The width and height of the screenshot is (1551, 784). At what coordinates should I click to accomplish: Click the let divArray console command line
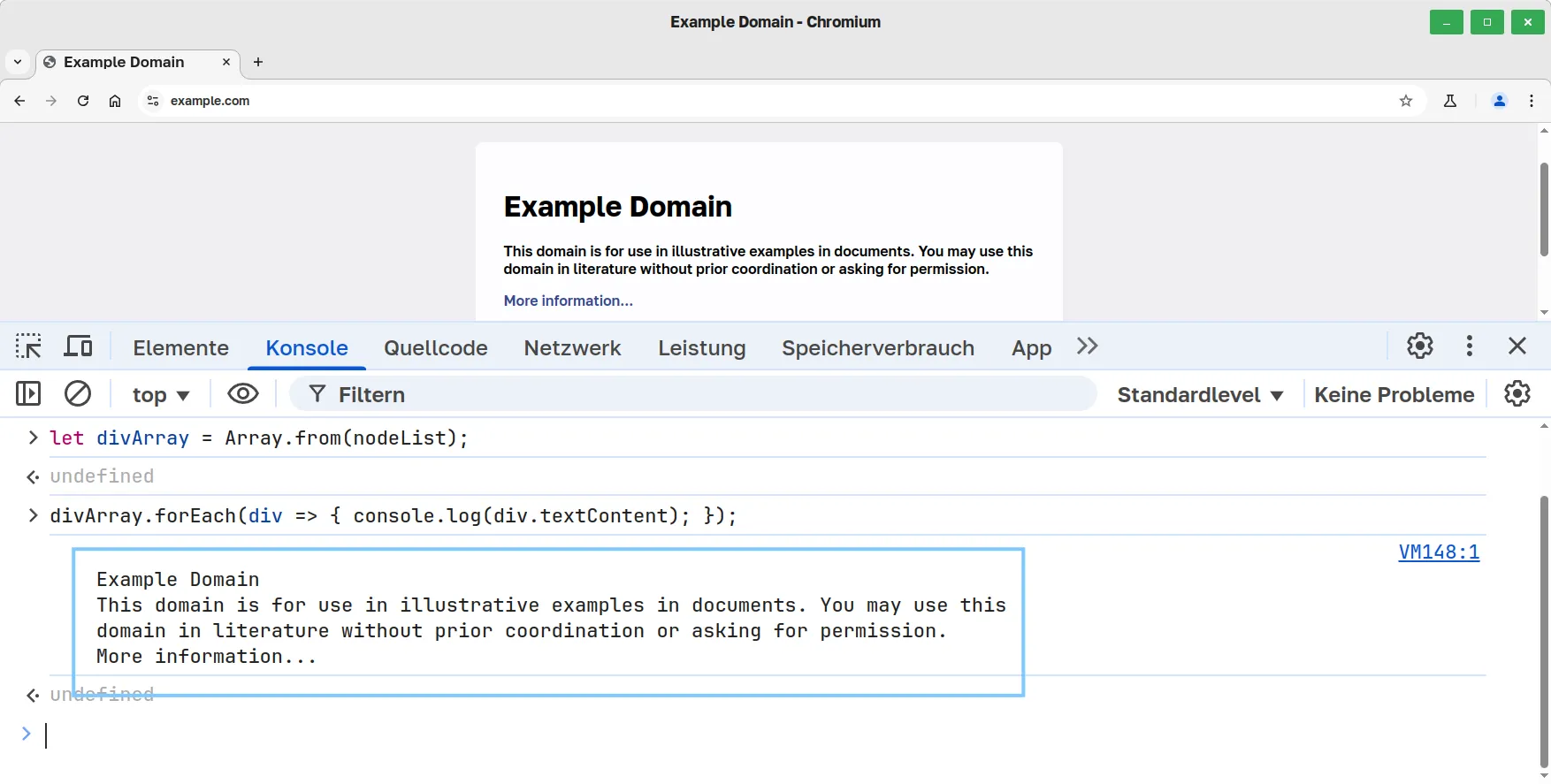258,438
